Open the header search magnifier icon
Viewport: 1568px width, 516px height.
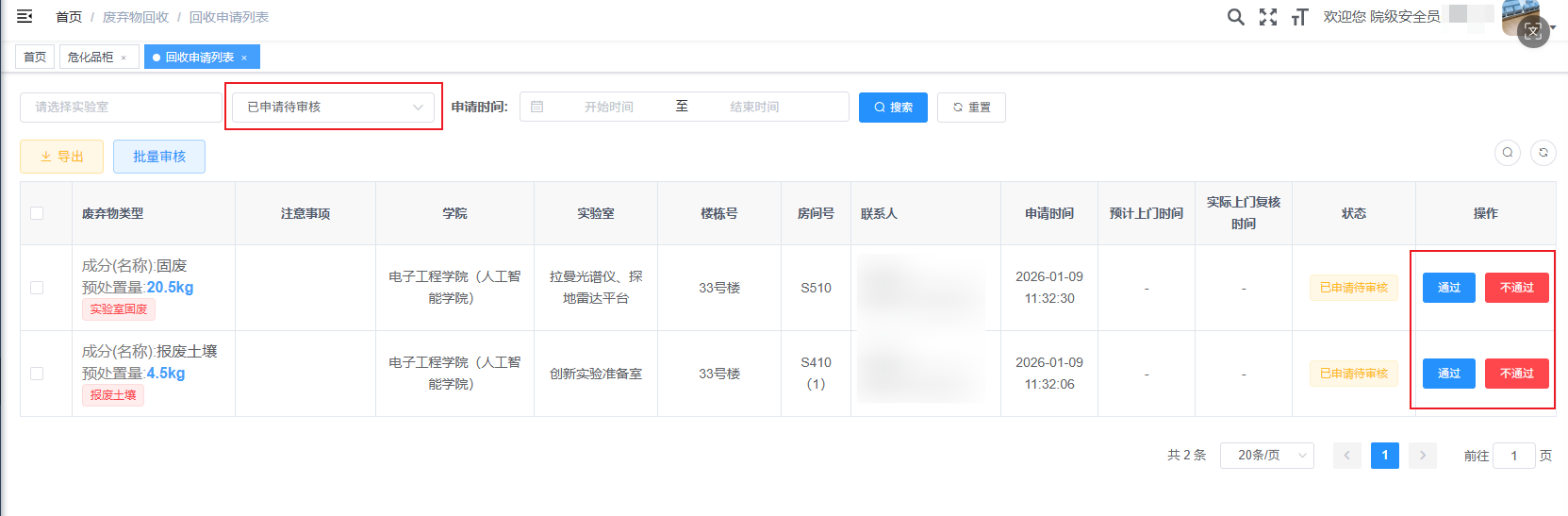pos(1235,17)
